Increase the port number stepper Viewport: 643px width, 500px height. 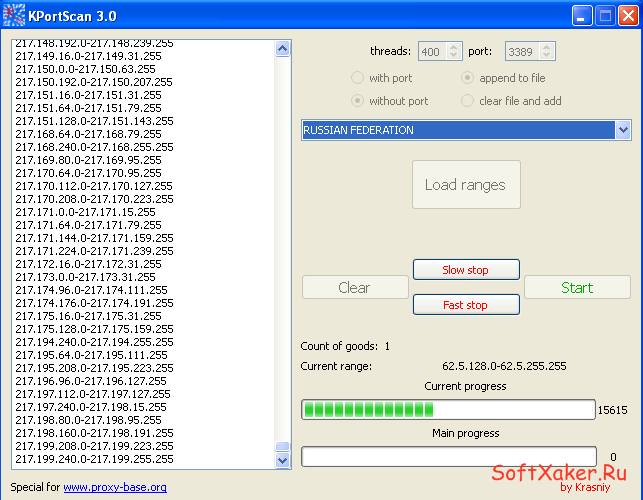[546, 47]
